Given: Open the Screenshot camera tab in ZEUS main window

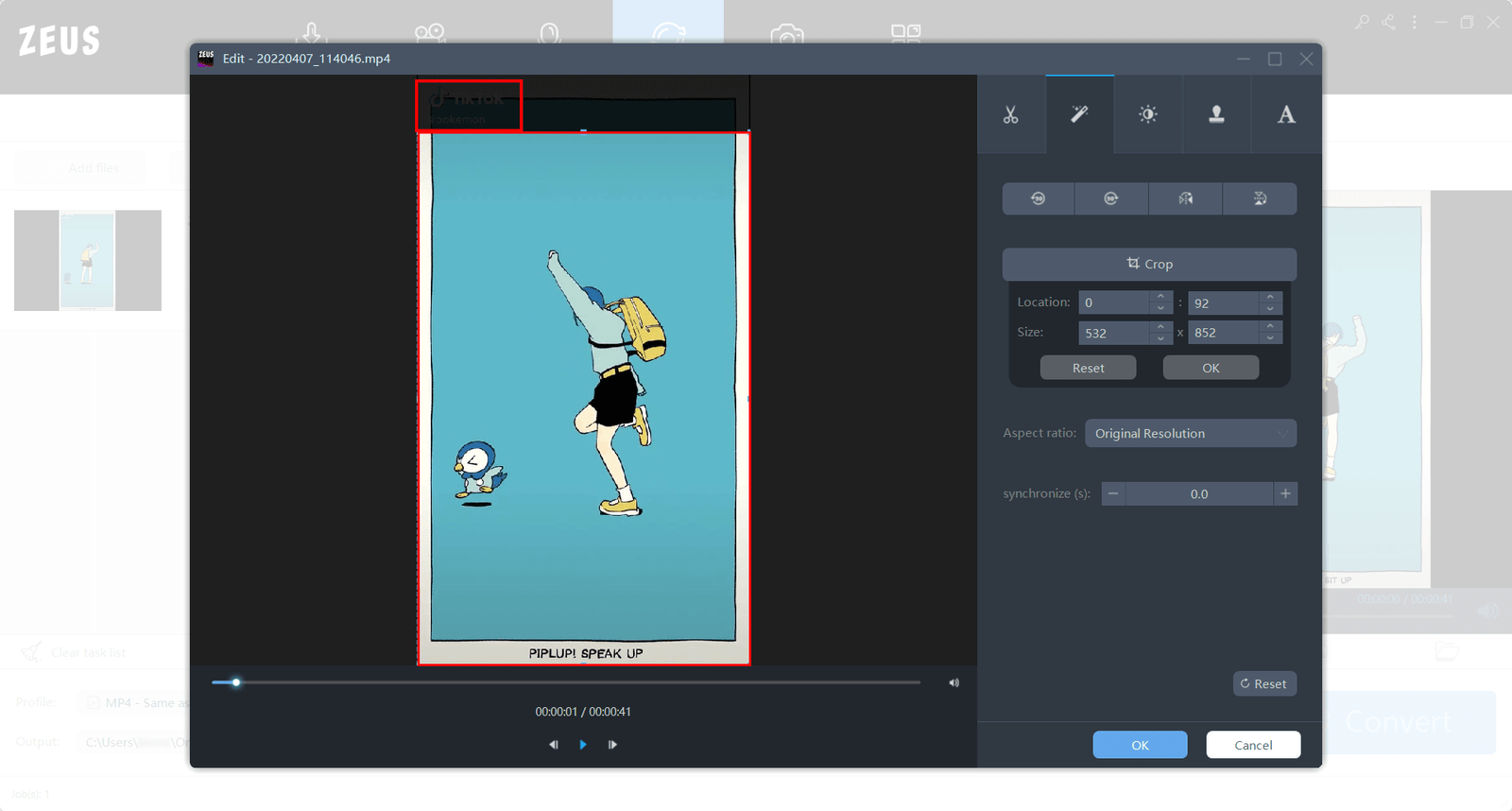Looking at the screenshot, I should [x=787, y=35].
